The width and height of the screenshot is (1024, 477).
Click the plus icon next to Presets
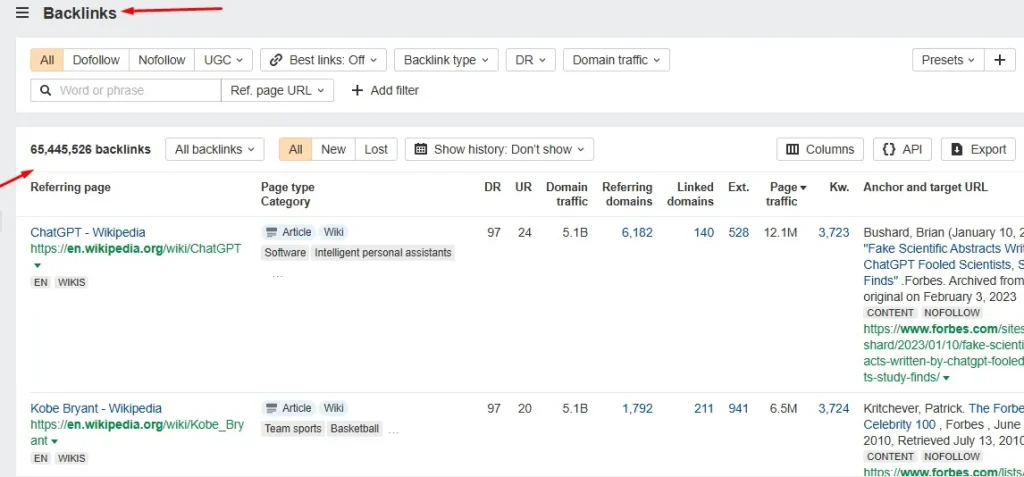[999, 60]
